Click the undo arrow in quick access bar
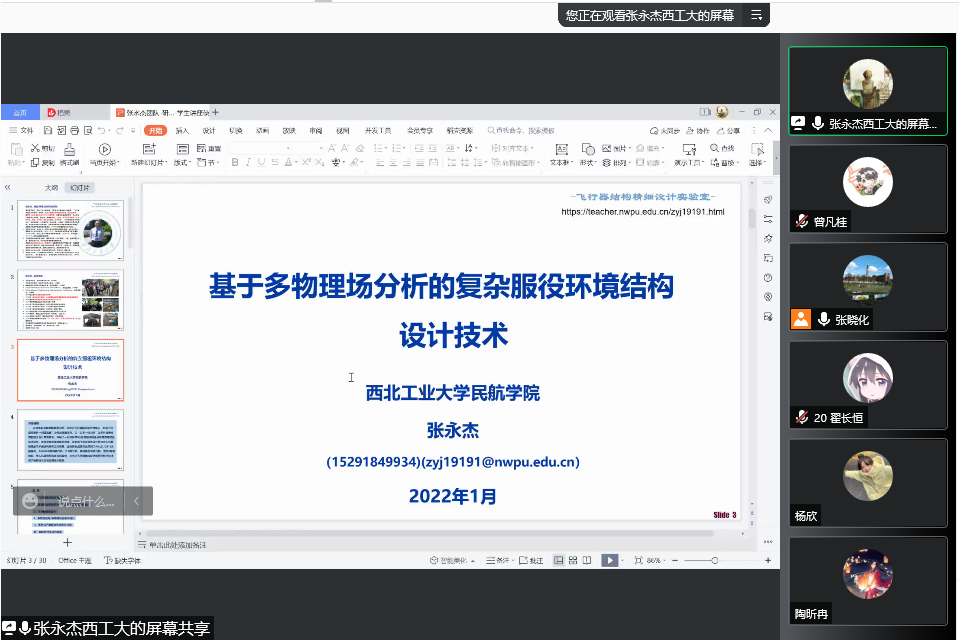Viewport: 959px width, 640px height. (x=101, y=131)
